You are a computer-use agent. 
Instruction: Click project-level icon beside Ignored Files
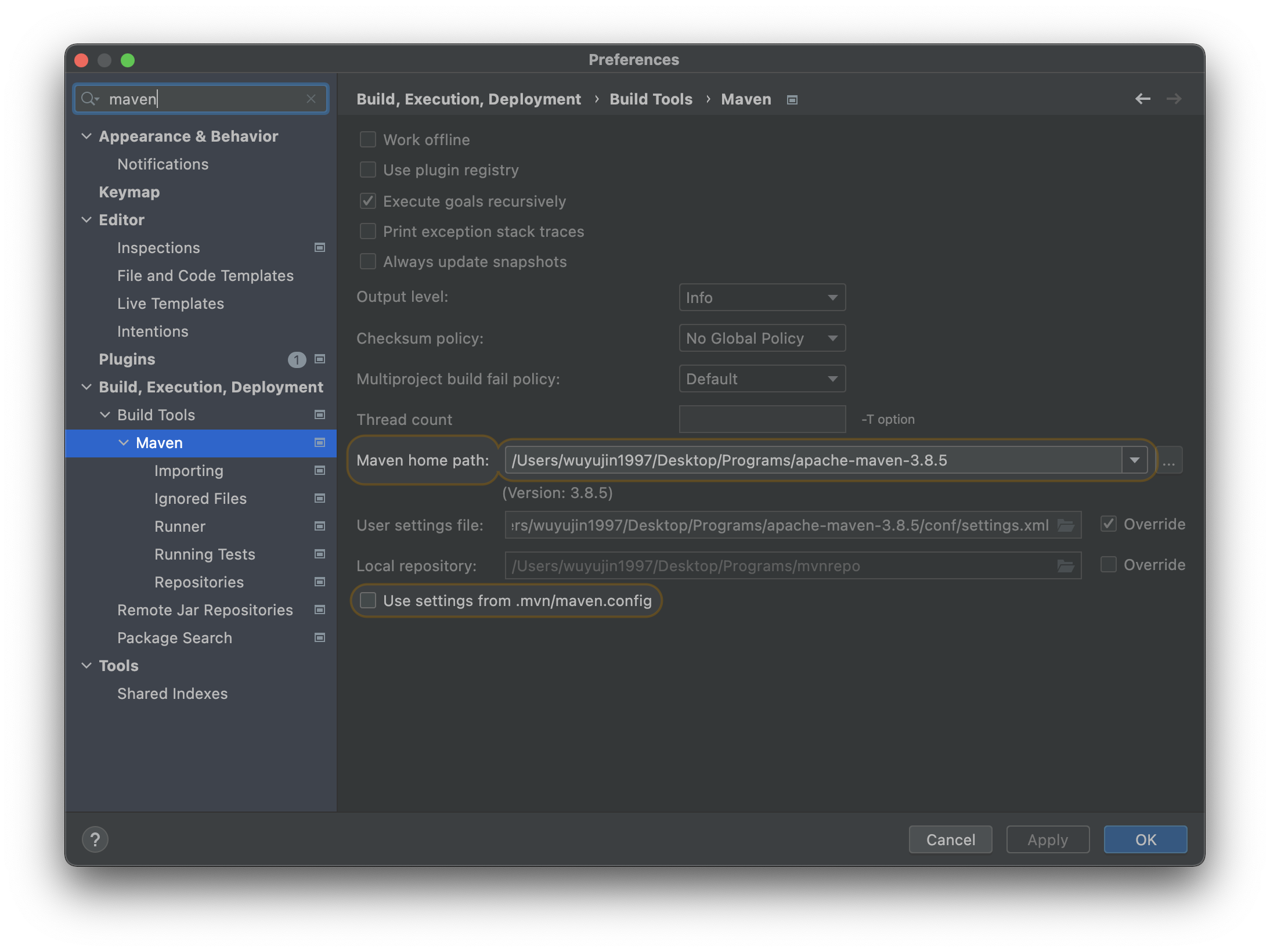click(x=319, y=499)
